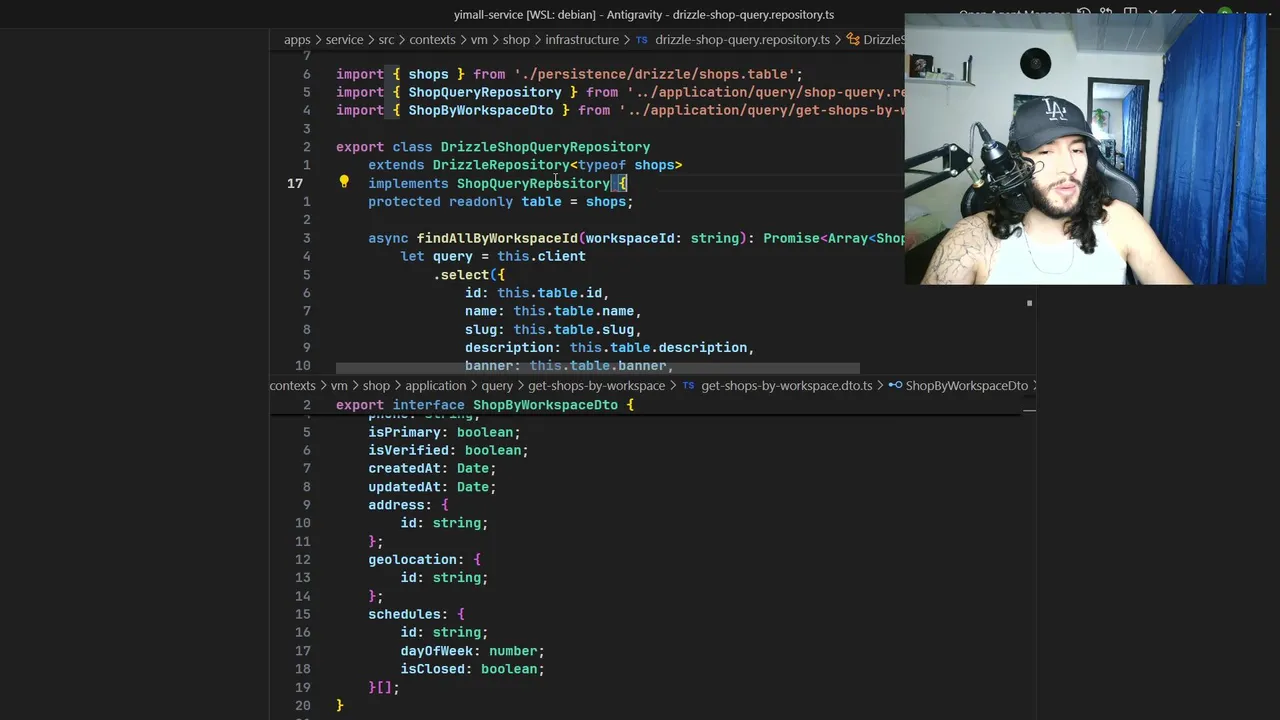Click the window title 'yimall-service [WSL: debian]'
1280x720 pixels.
click(525, 15)
